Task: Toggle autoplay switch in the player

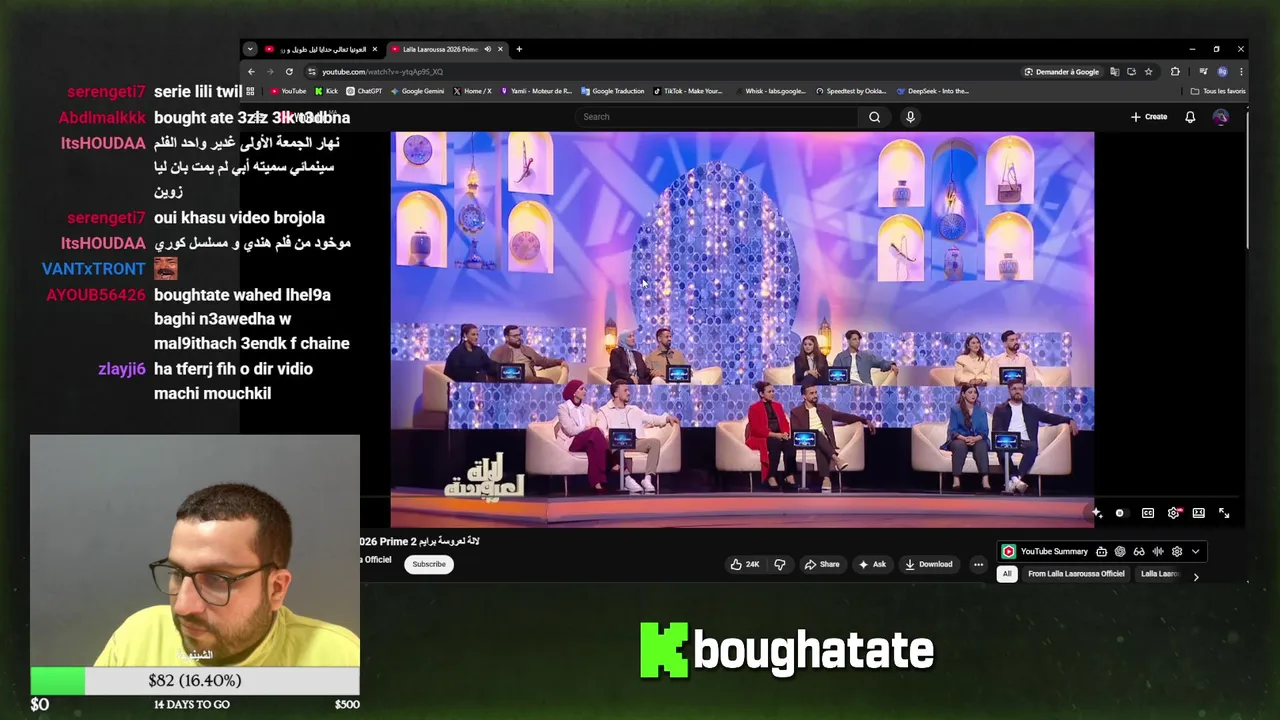Action: click(1121, 513)
